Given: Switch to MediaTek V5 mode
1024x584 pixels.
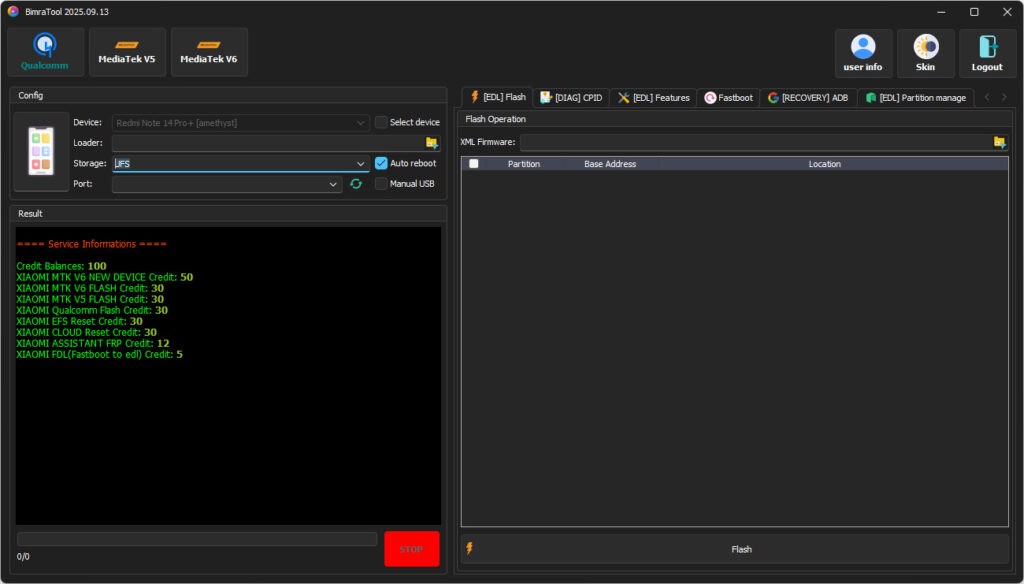Looking at the screenshot, I should pyautogui.click(x=127, y=51).
